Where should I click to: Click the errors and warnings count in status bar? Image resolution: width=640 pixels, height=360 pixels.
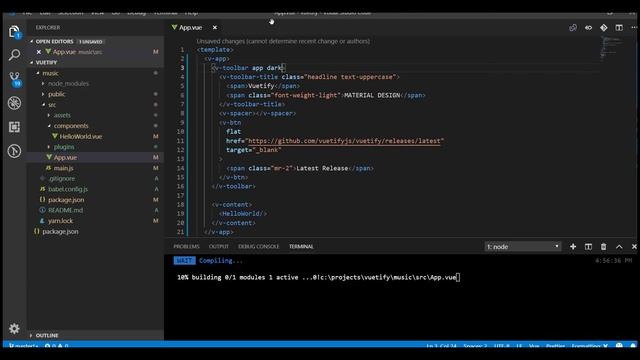(57, 346)
